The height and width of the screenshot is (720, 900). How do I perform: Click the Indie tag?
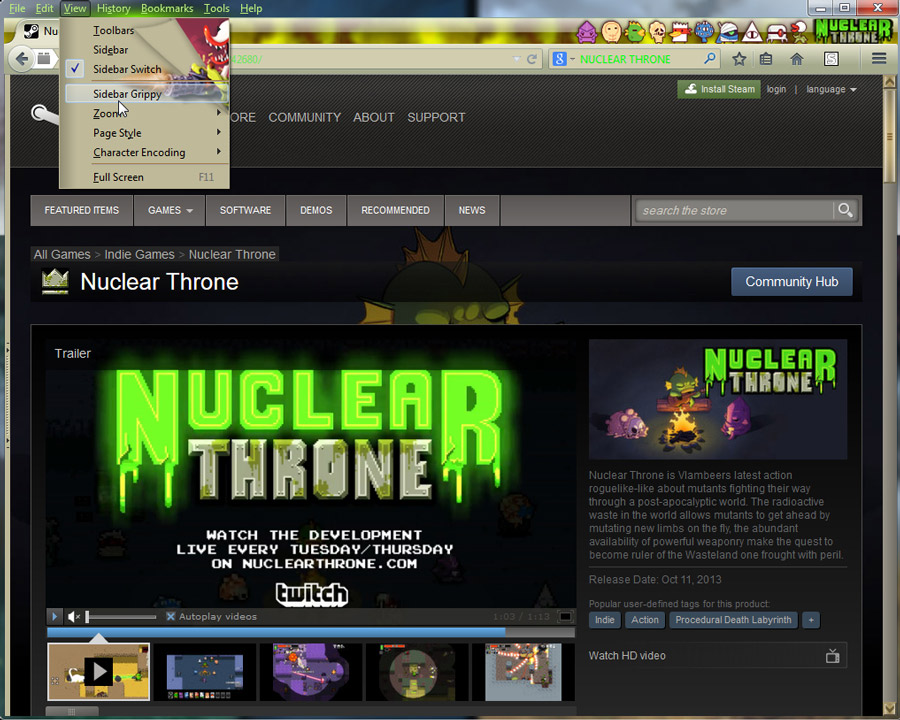pos(604,620)
